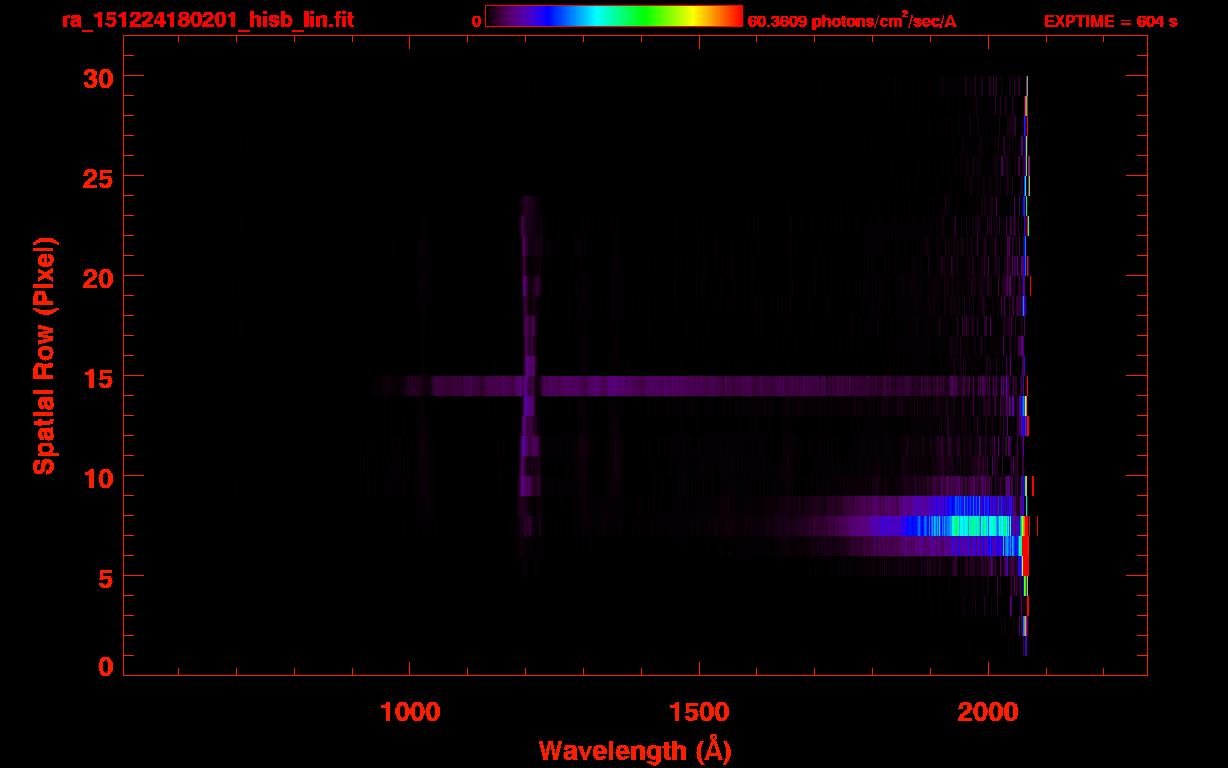This screenshot has width=1228, height=768.
Task: Click the x-axis tick label 1500
Action: (698, 712)
